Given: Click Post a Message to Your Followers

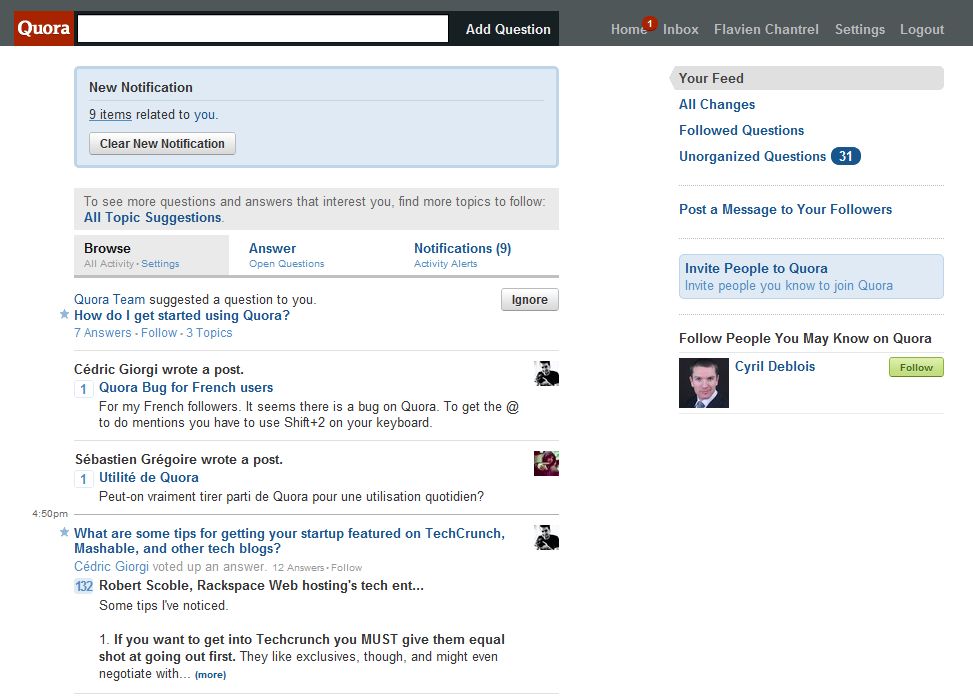Looking at the screenshot, I should click(785, 210).
